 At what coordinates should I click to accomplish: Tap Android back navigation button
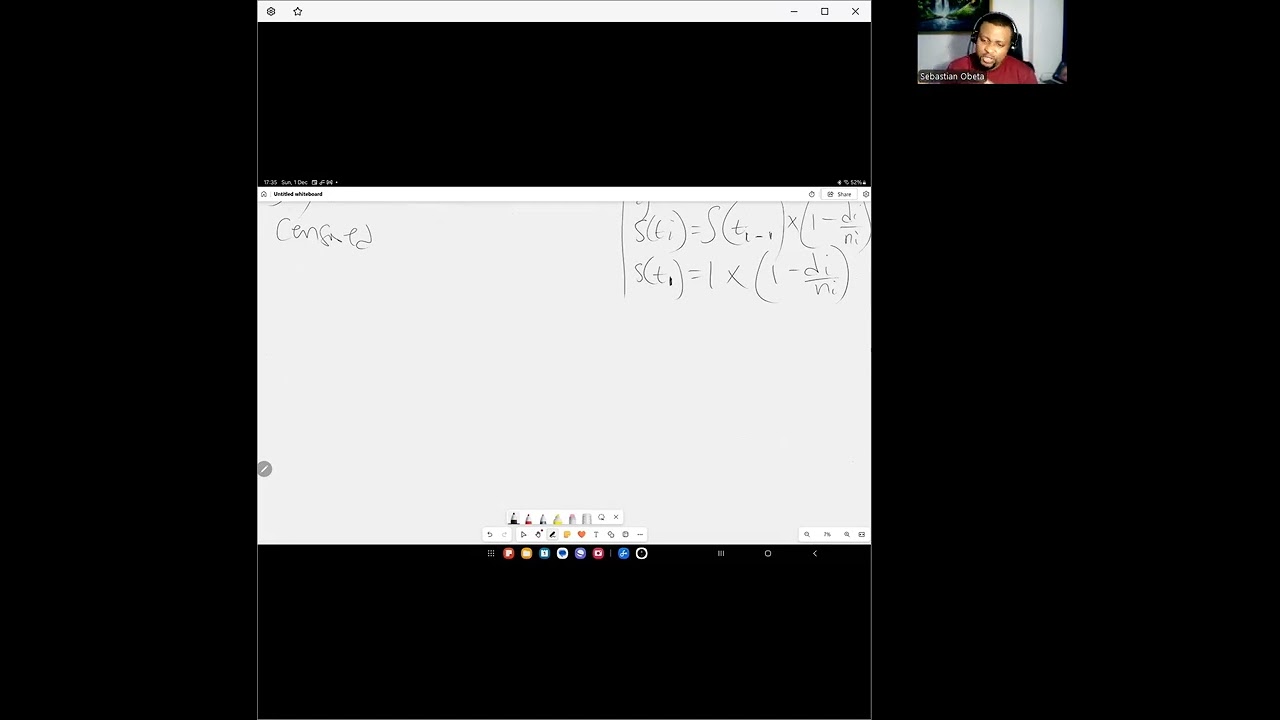click(814, 553)
